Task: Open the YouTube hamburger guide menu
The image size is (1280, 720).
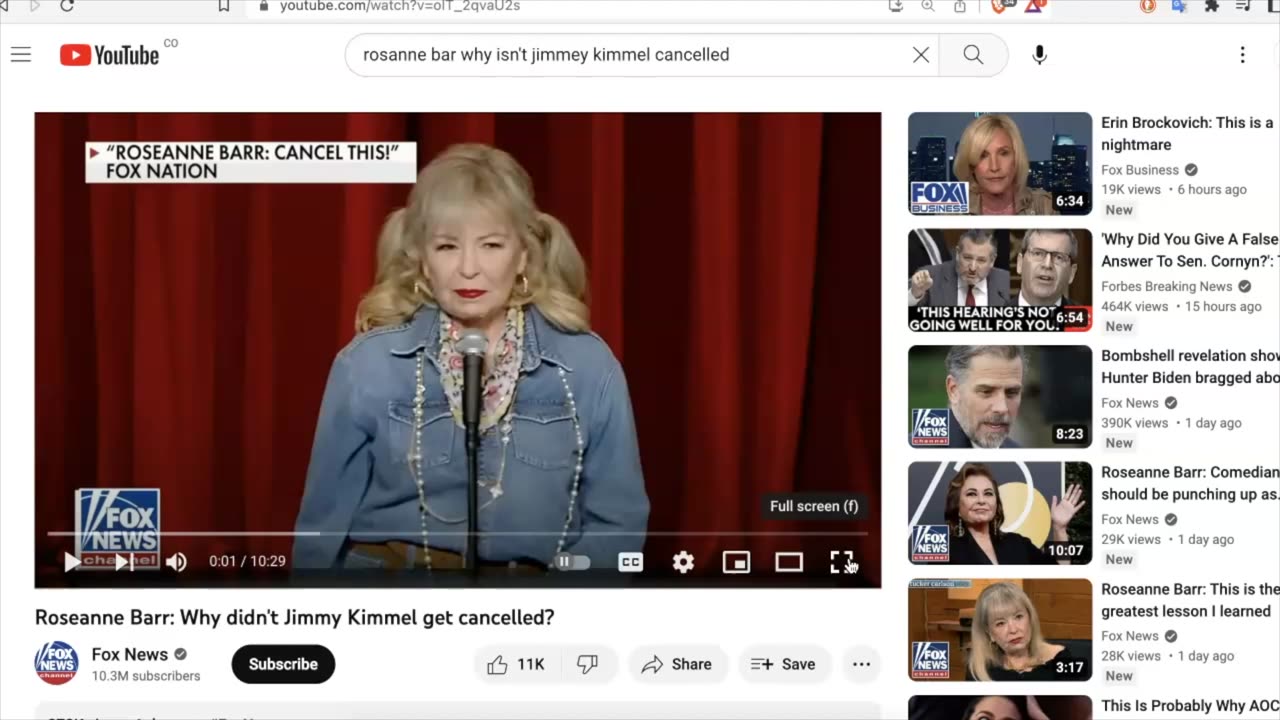Action: click(21, 55)
